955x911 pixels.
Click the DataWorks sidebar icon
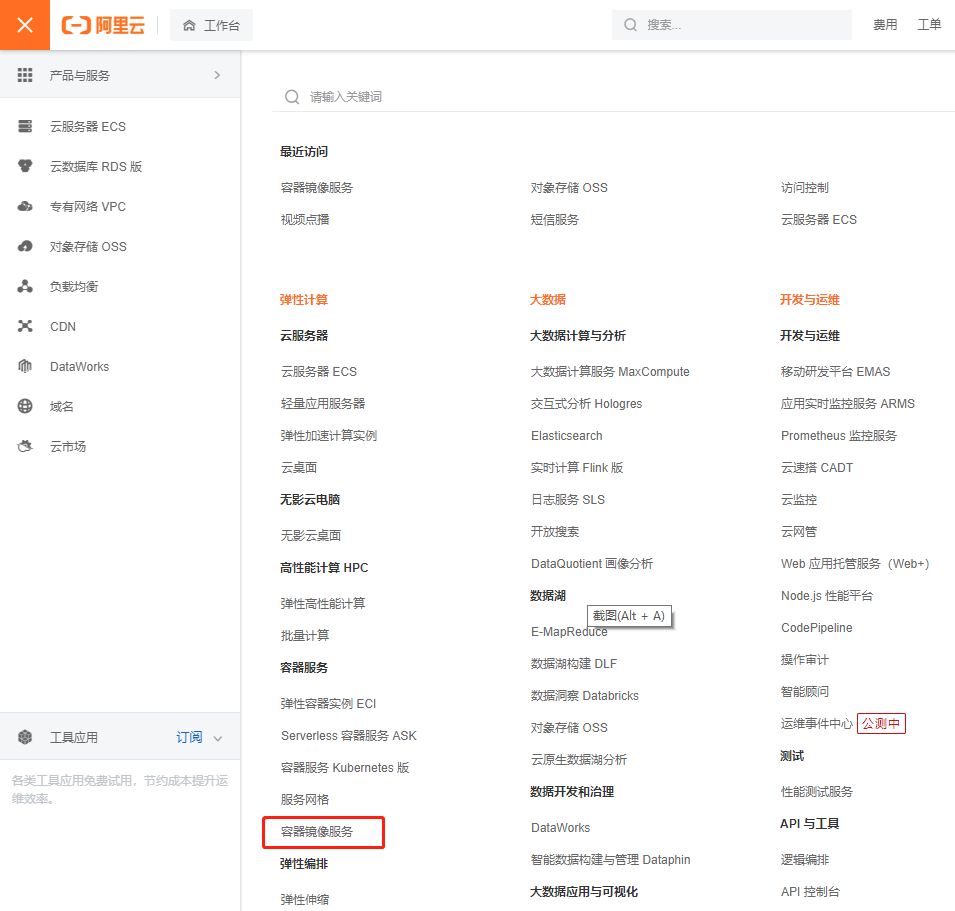coord(25,367)
